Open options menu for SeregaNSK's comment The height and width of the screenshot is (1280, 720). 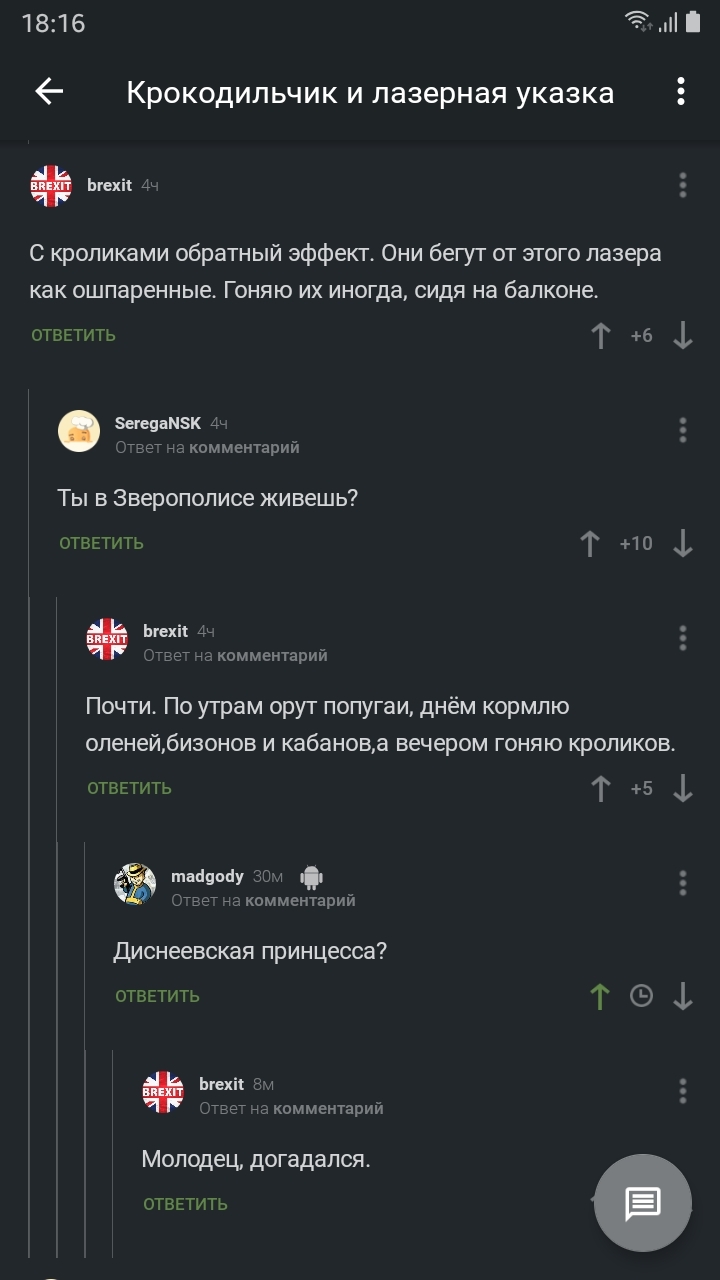click(683, 430)
